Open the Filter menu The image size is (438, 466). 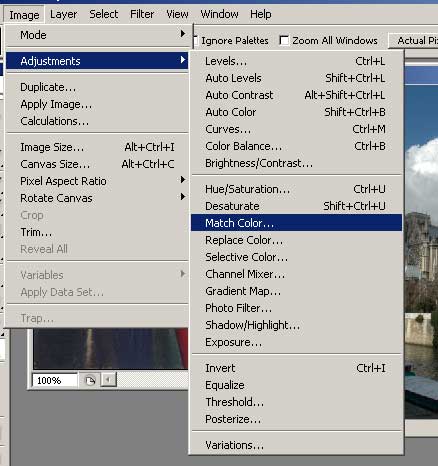pyautogui.click(x=142, y=14)
